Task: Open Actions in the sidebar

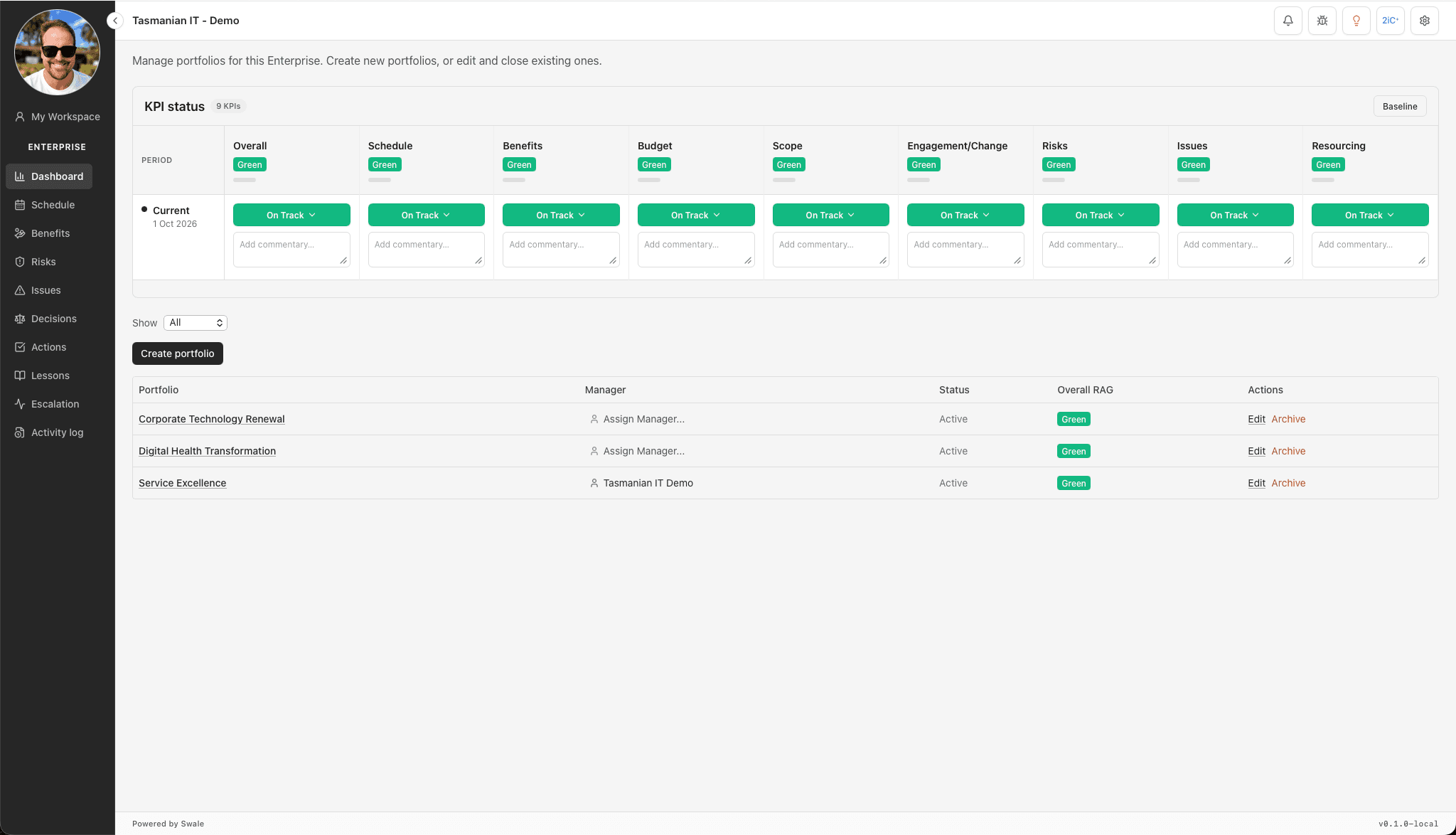Action: pyautogui.click(x=41, y=347)
